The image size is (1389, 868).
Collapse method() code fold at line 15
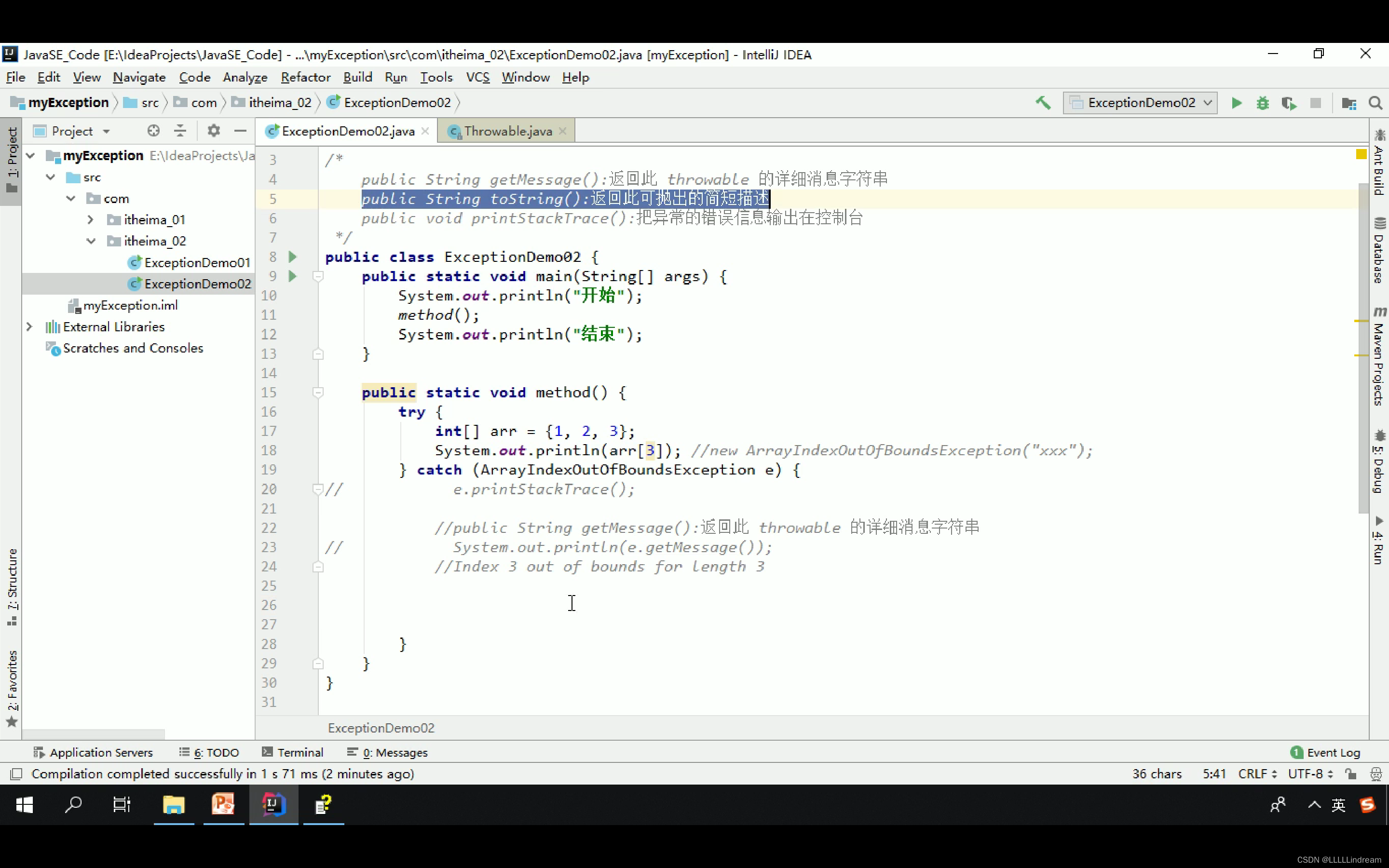pyautogui.click(x=318, y=393)
